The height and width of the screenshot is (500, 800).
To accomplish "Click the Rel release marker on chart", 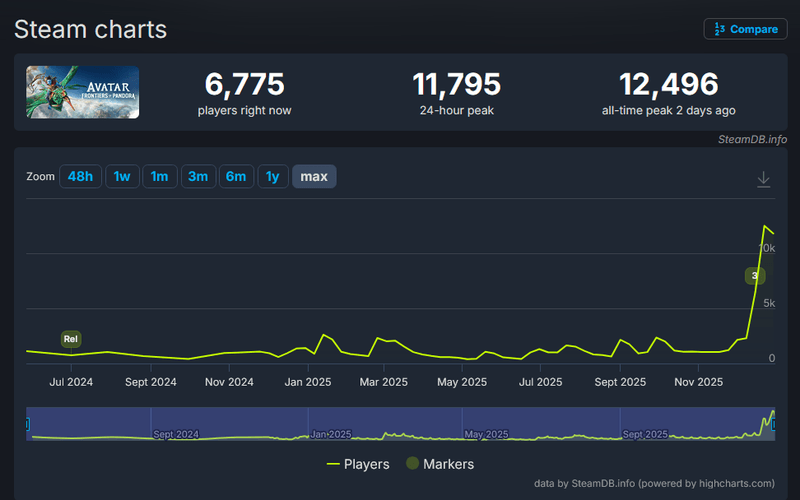I will [x=70, y=339].
